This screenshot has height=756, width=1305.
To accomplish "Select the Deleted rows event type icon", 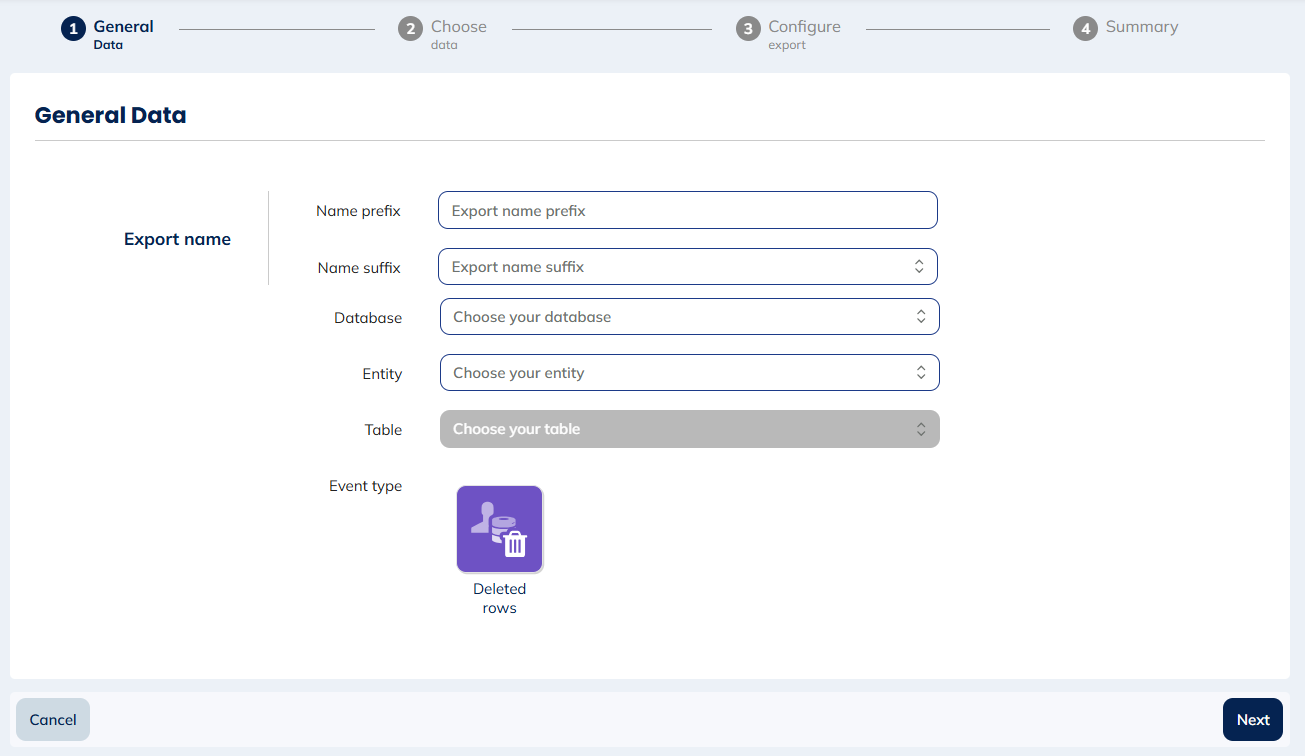I will tap(499, 529).
